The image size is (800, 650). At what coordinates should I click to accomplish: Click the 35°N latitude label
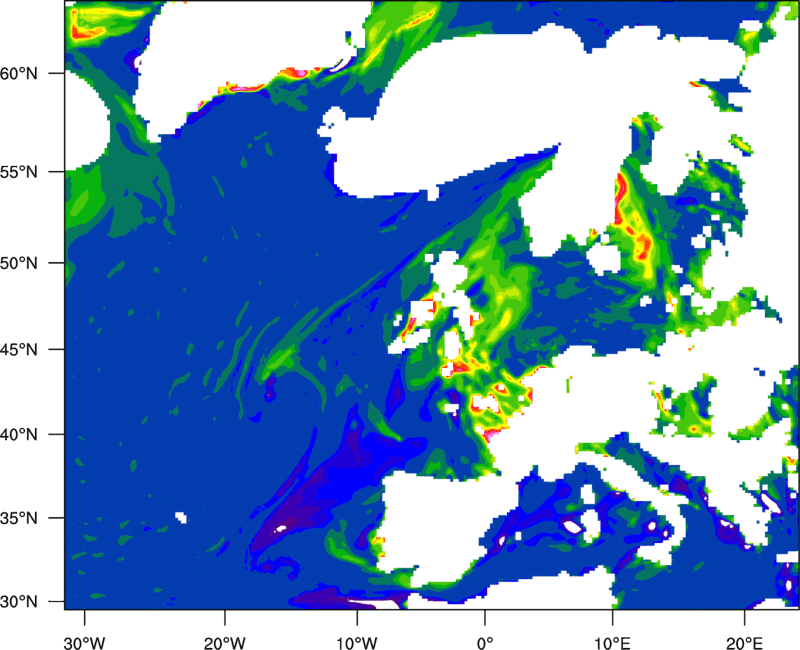pos(19,518)
